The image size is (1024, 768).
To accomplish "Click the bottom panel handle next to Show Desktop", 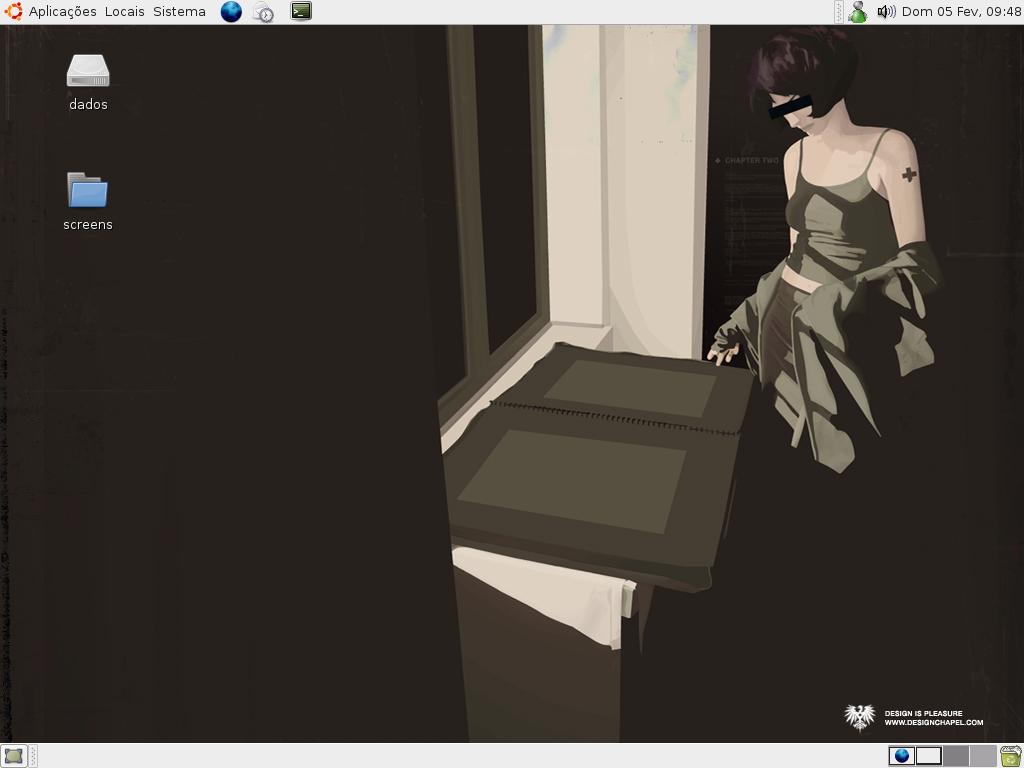I will pyautogui.click(x=33, y=756).
